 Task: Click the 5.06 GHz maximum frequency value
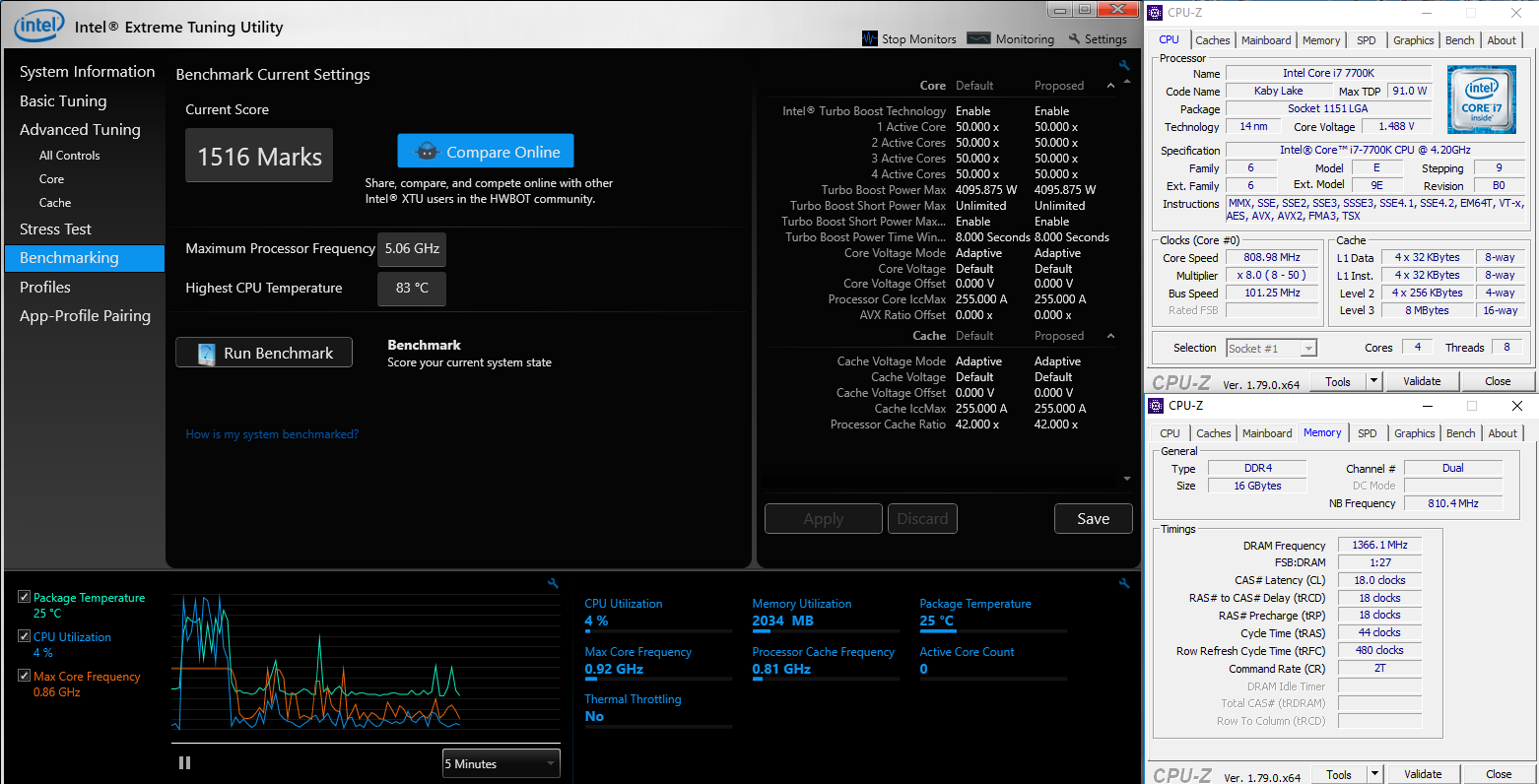pyautogui.click(x=412, y=249)
